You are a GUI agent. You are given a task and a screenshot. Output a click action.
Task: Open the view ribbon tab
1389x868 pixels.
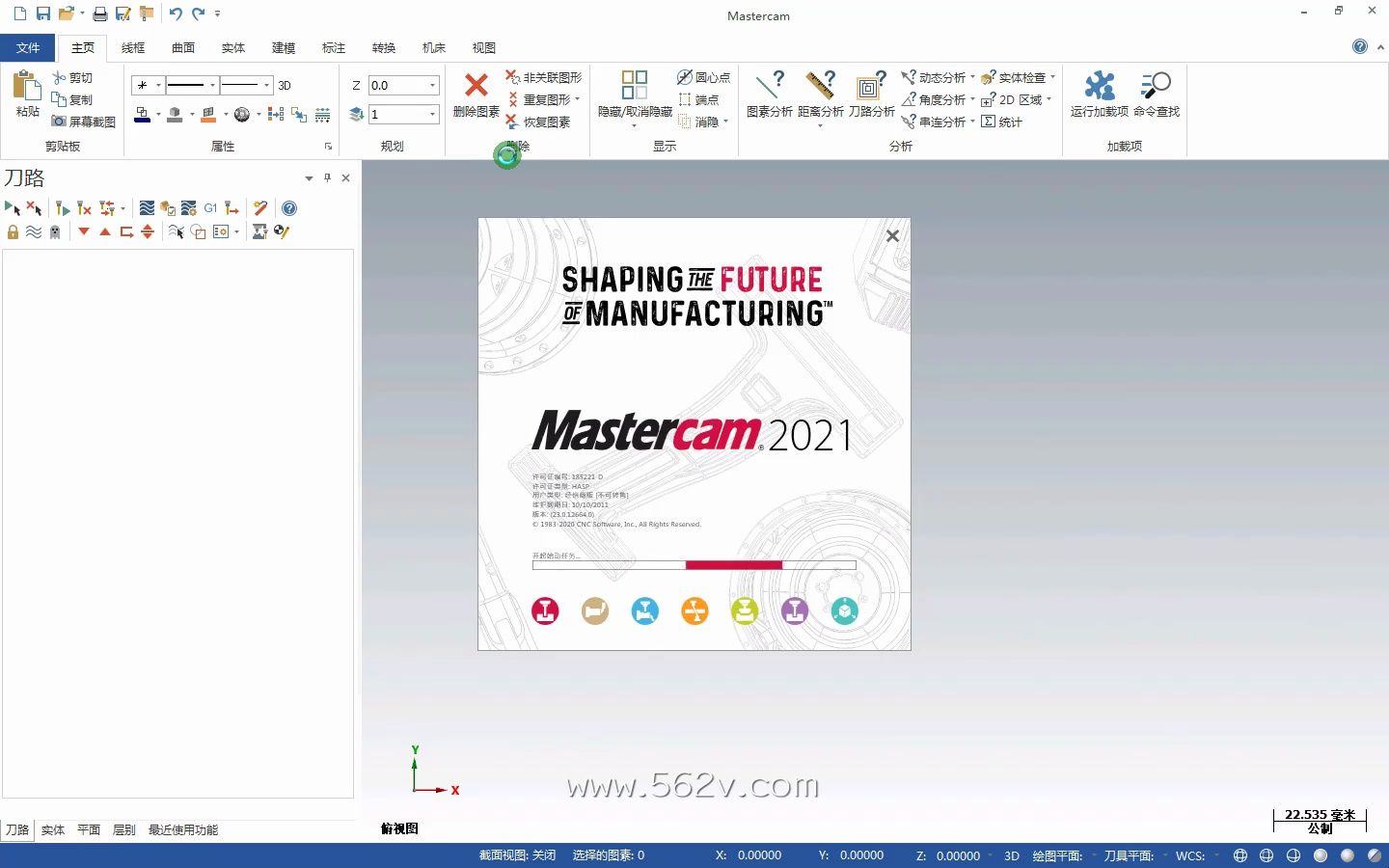(484, 47)
